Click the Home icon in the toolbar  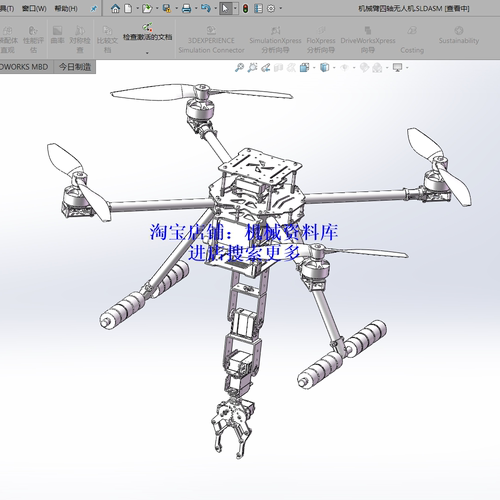click(115, 9)
